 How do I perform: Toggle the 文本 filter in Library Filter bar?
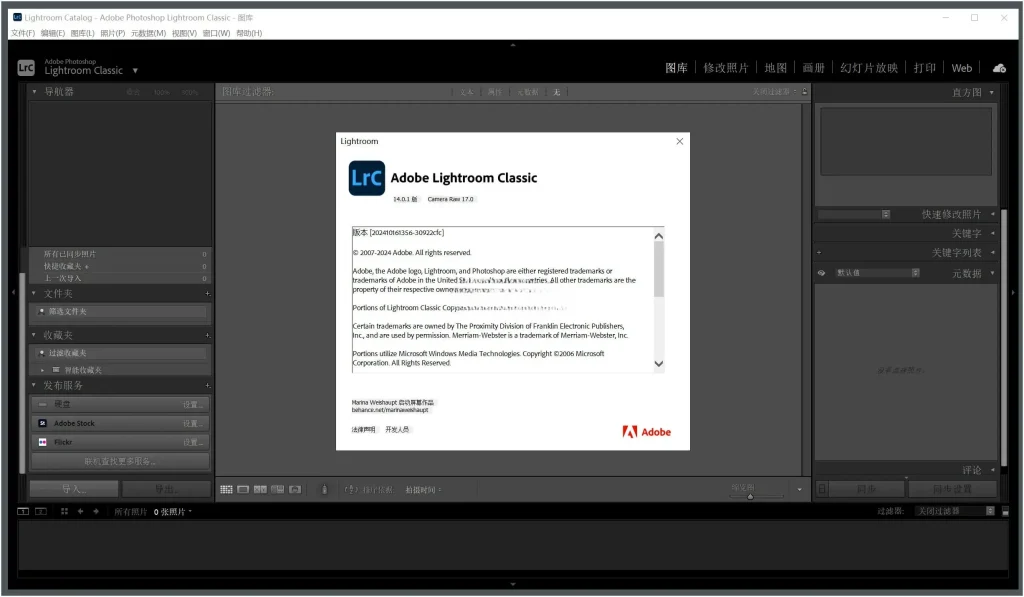pos(467,92)
